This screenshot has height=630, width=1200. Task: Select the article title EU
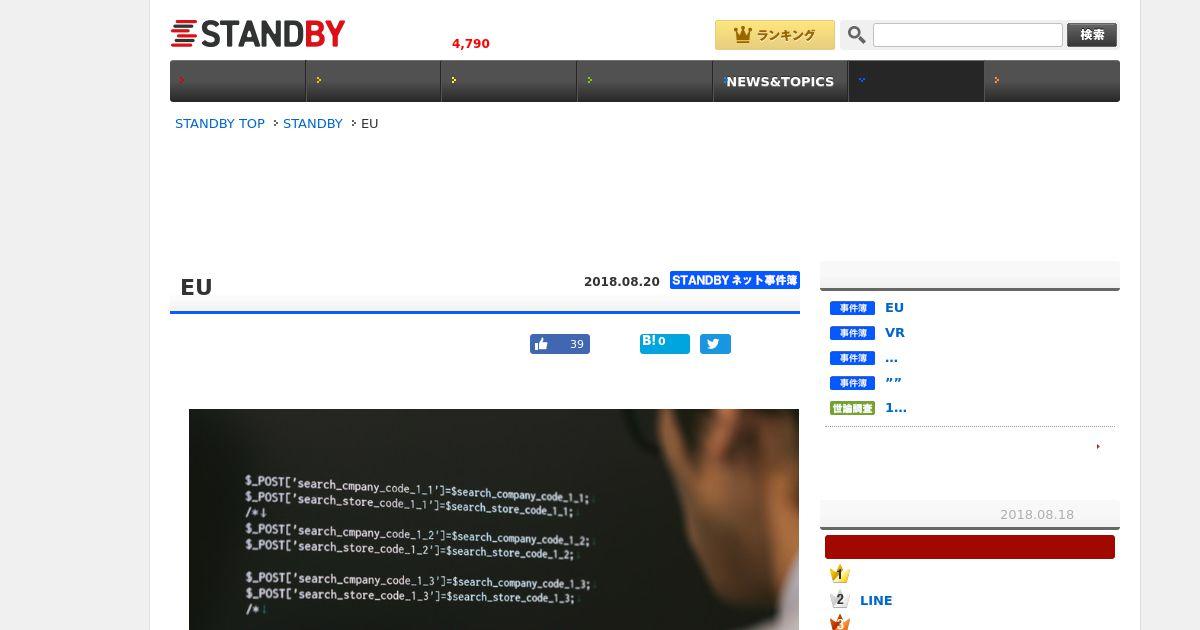196,288
